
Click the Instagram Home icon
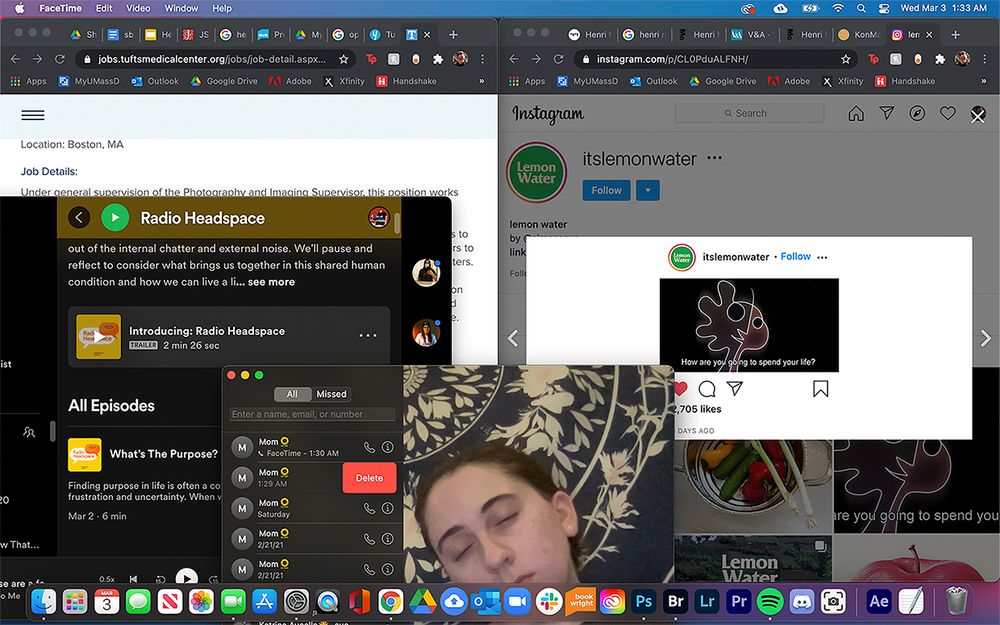click(x=856, y=114)
